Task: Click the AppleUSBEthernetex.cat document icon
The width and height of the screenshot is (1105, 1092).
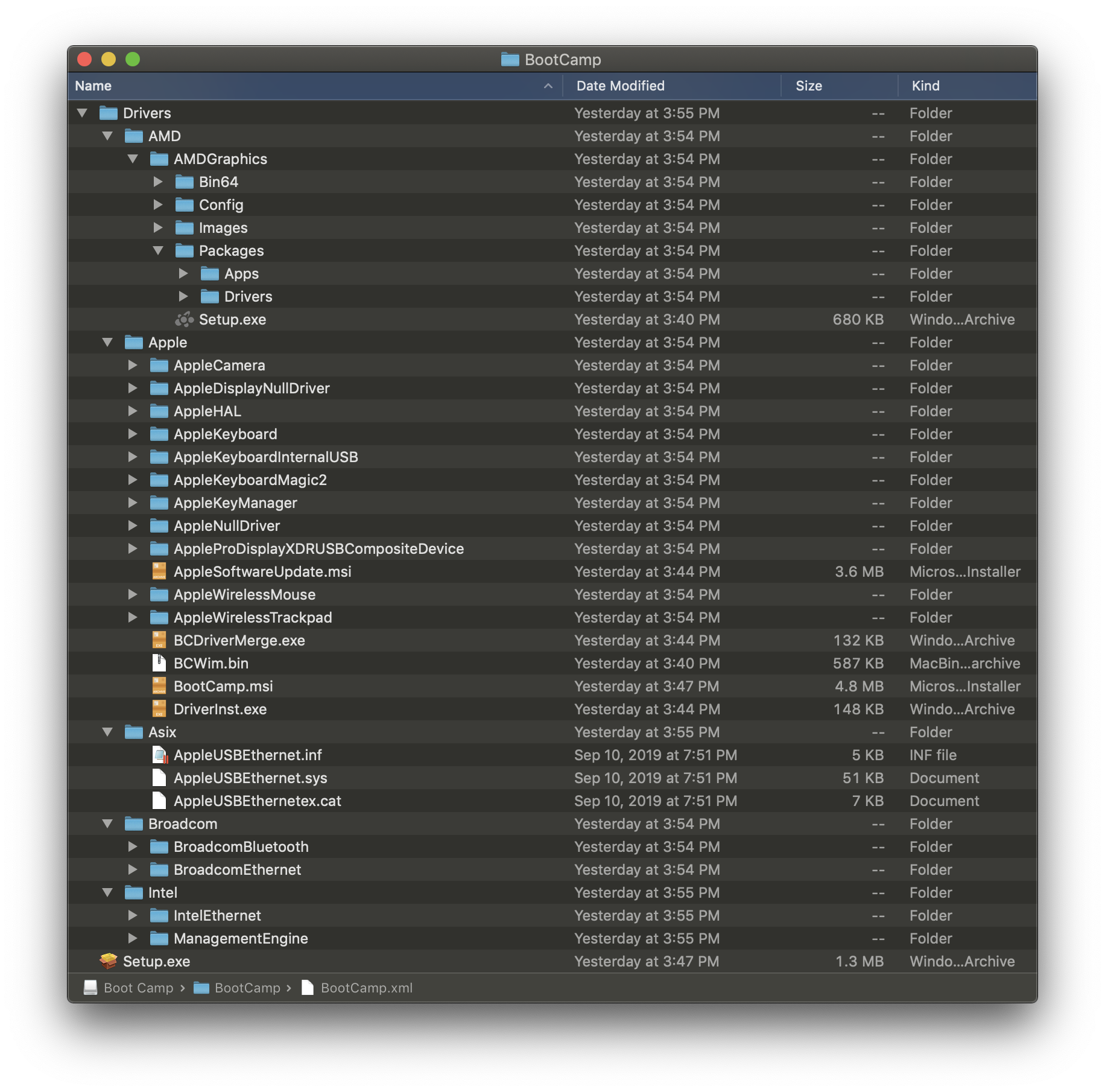Action: pyautogui.click(x=159, y=801)
